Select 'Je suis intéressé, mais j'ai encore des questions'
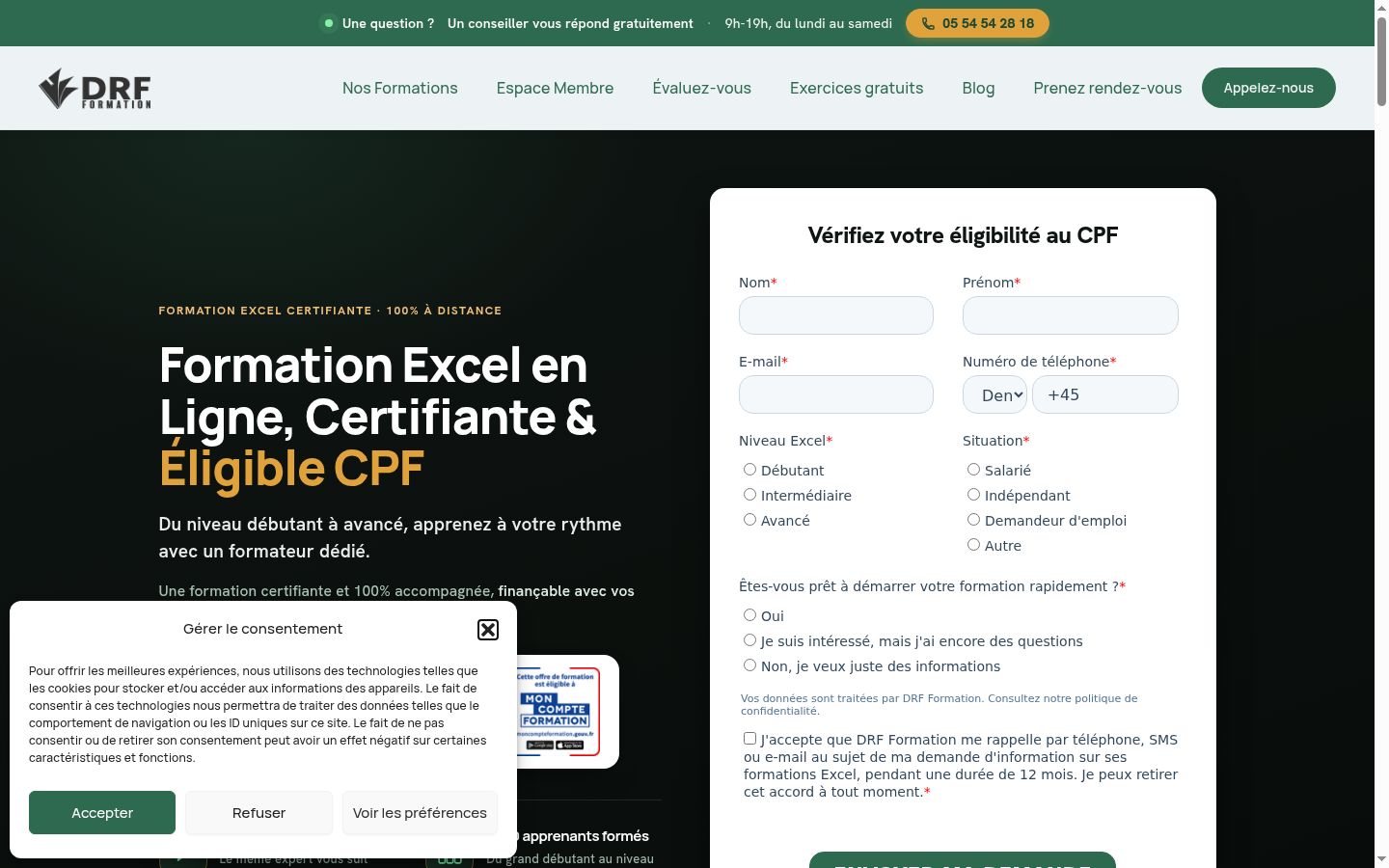 click(x=749, y=640)
